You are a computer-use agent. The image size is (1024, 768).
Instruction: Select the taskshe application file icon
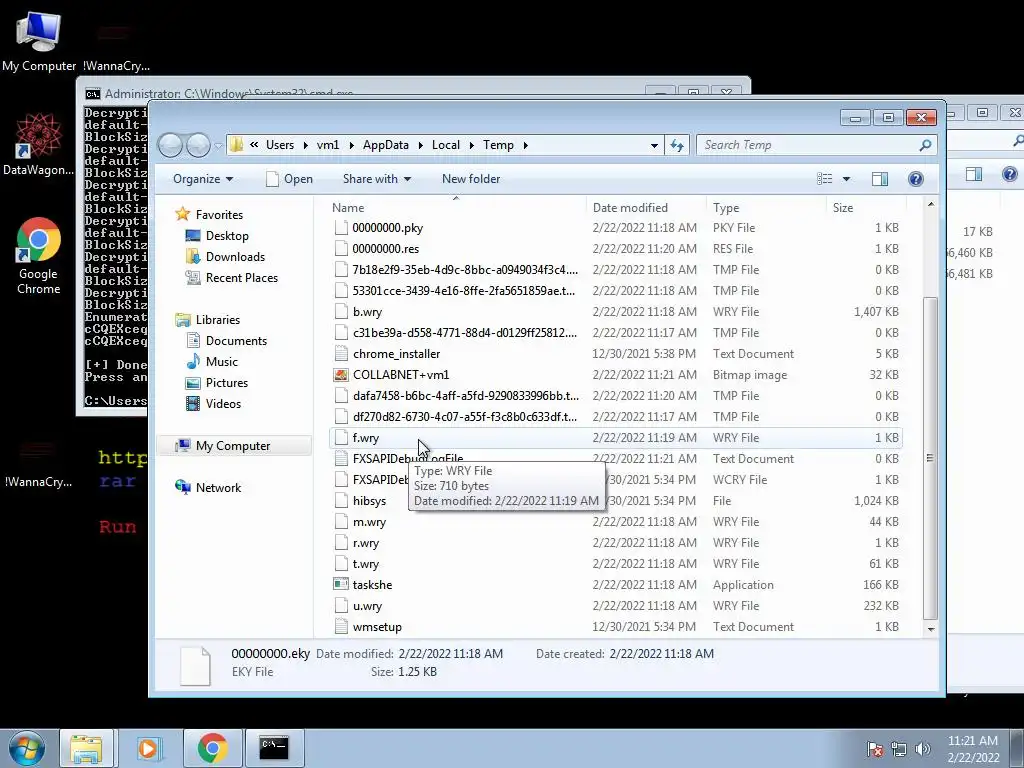pyautogui.click(x=340, y=584)
